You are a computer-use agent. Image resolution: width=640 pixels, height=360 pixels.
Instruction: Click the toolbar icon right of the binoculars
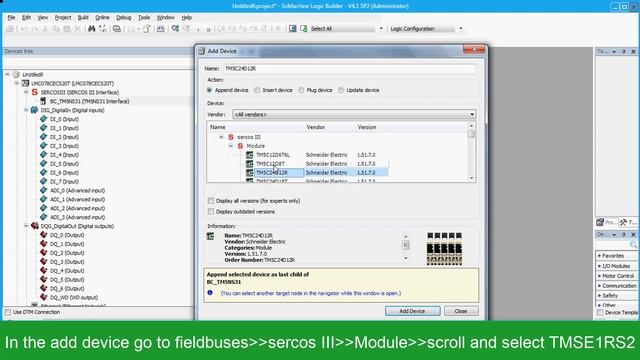click(x=102, y=29)
